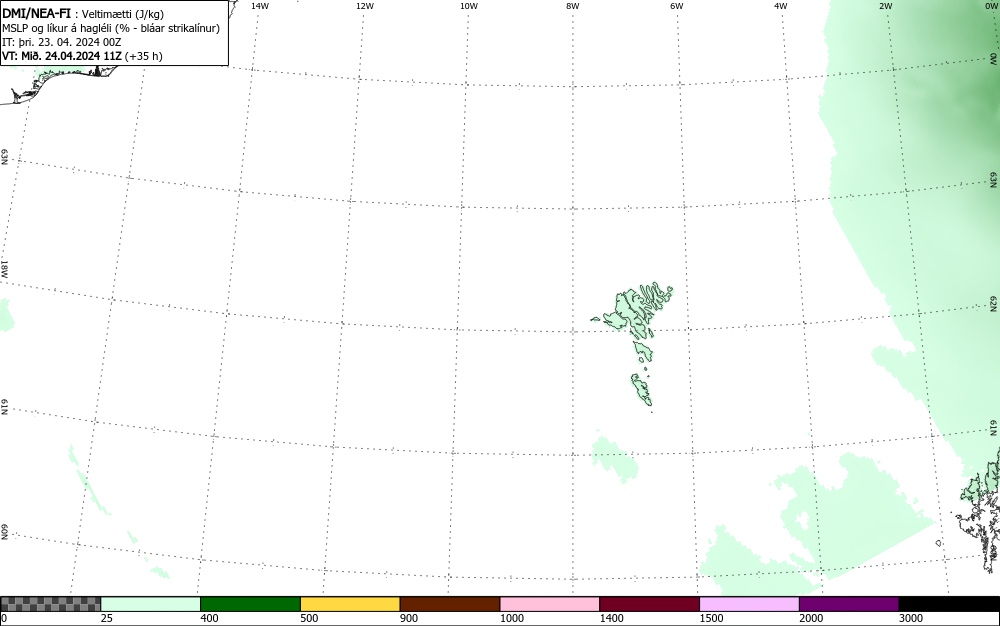The width and height of the screenshot is (1000, 626).
Task: Click the purple 2000–3000 legend swatch
Action: tap(849, 604)
